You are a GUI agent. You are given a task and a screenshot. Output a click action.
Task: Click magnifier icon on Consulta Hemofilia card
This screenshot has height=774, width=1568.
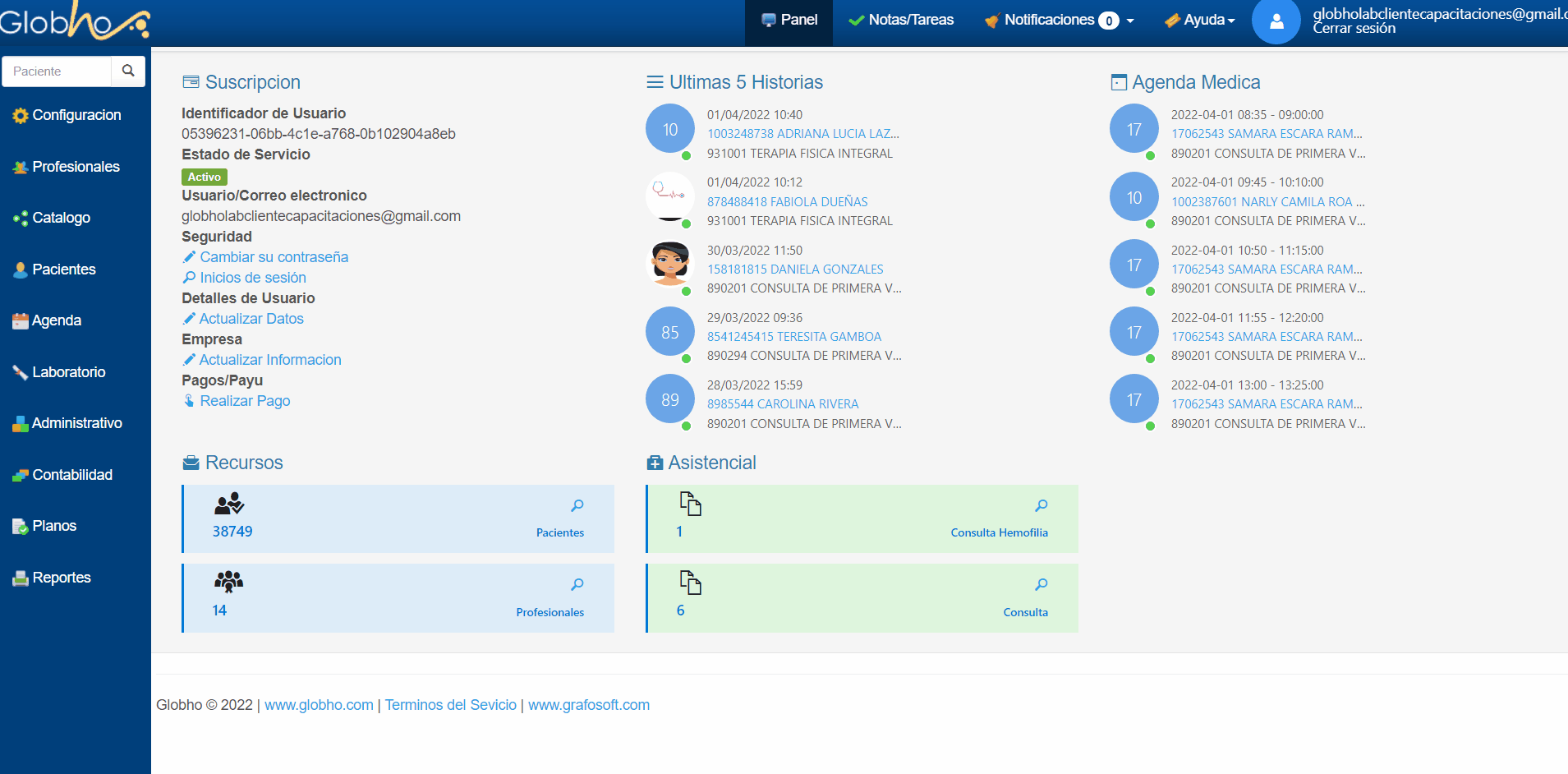coord(1041,505)
